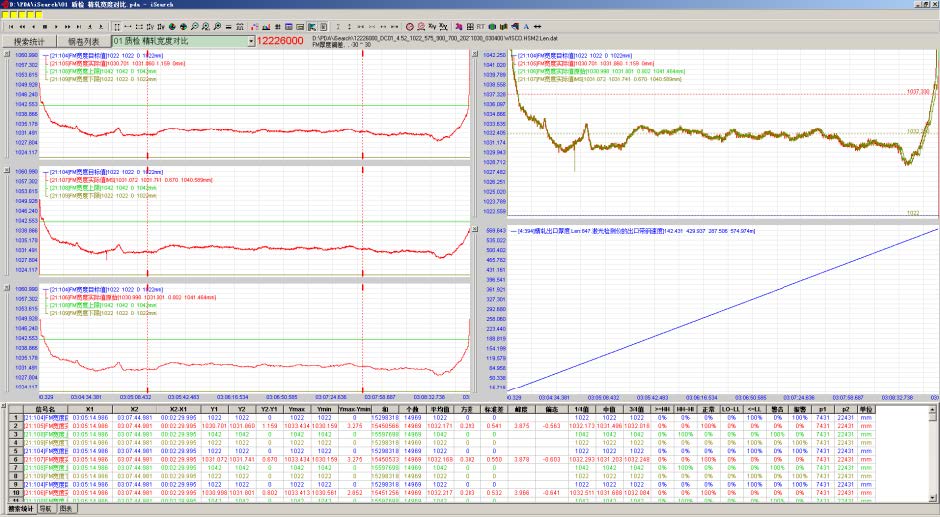Switch to the 图表 bottom tab
The width and height of the screenshot is (940, 517).
click(x=66, y=509)
